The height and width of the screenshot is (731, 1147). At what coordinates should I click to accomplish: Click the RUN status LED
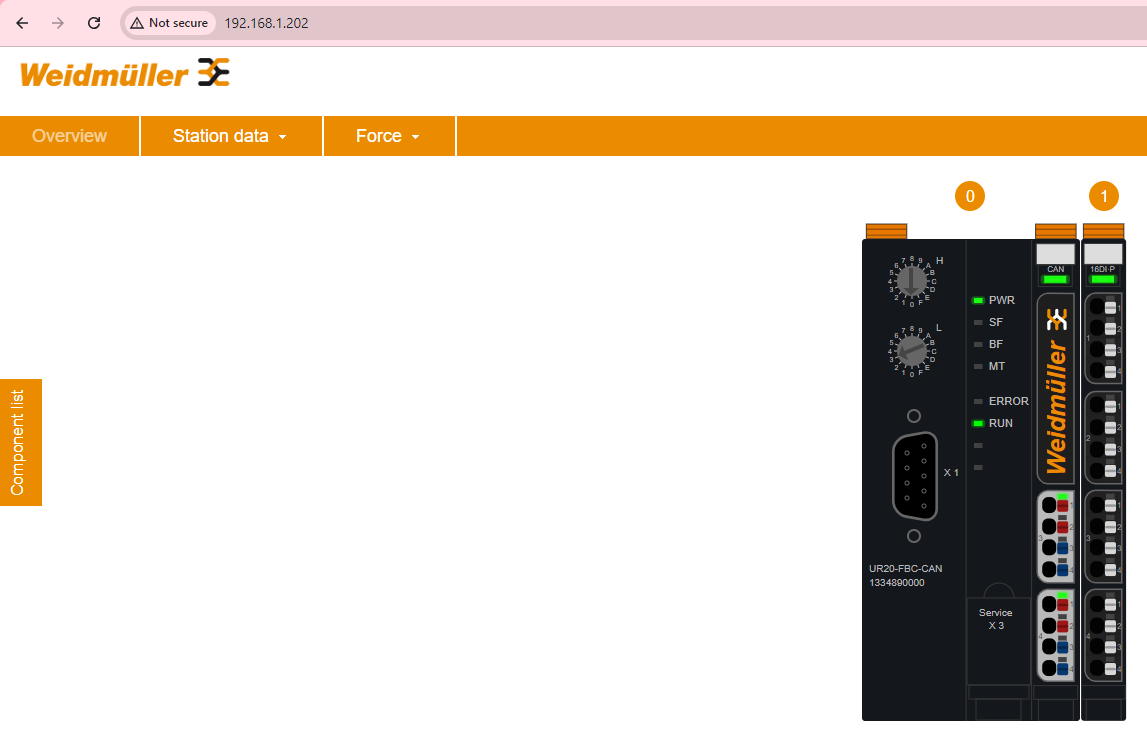point(978,424)
